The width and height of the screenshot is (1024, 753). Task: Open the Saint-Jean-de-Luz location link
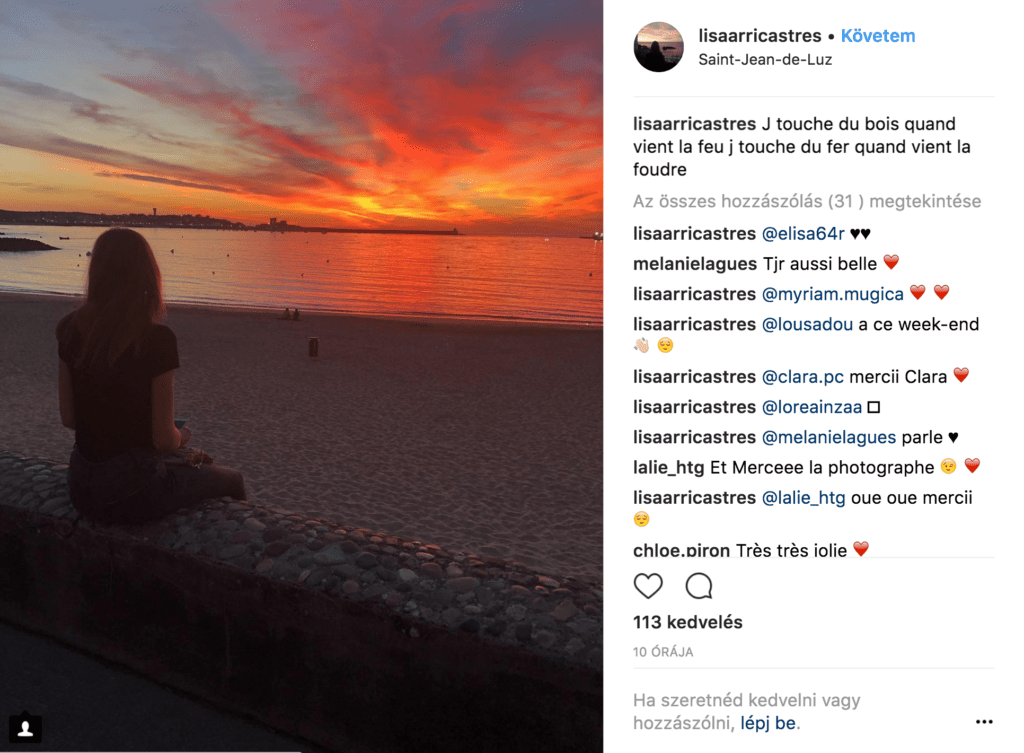click(x=765, y=60)
